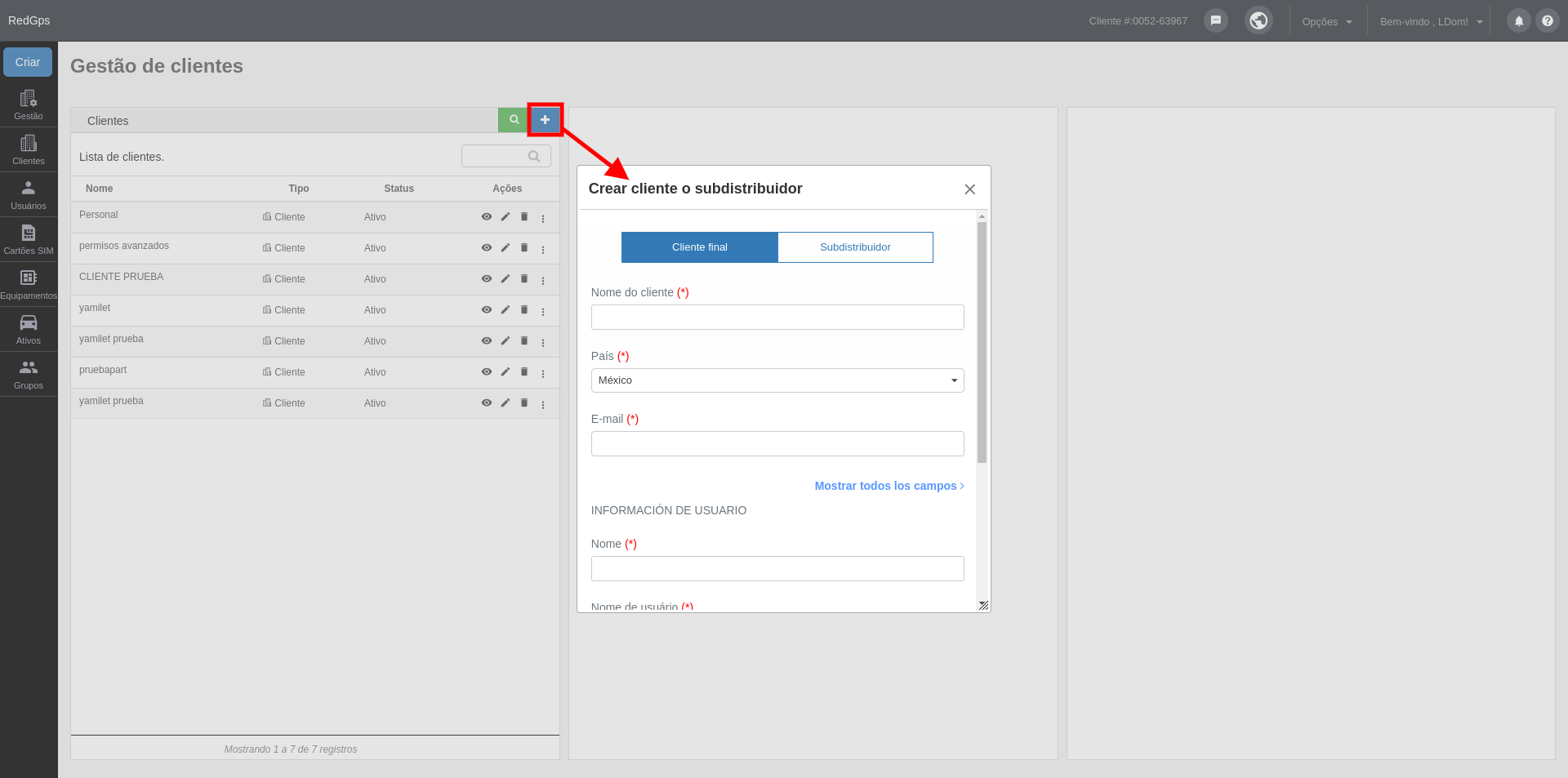
Task: Open Grupos sidebar item
Action: (x=29, y=374)
